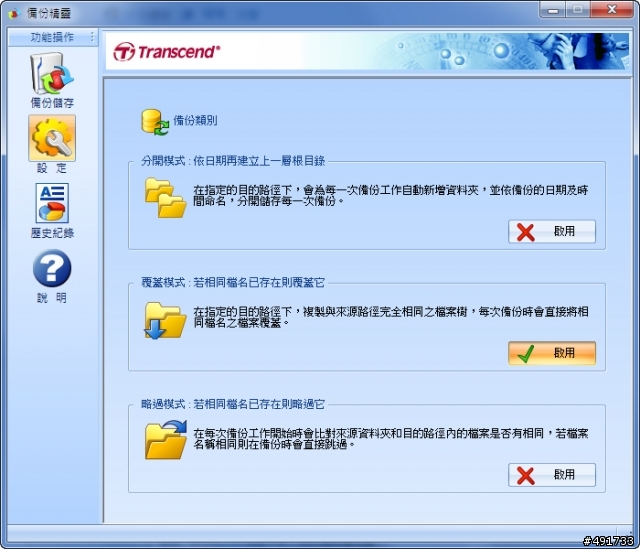Click the 備份類別 database icon

[155, 122]
